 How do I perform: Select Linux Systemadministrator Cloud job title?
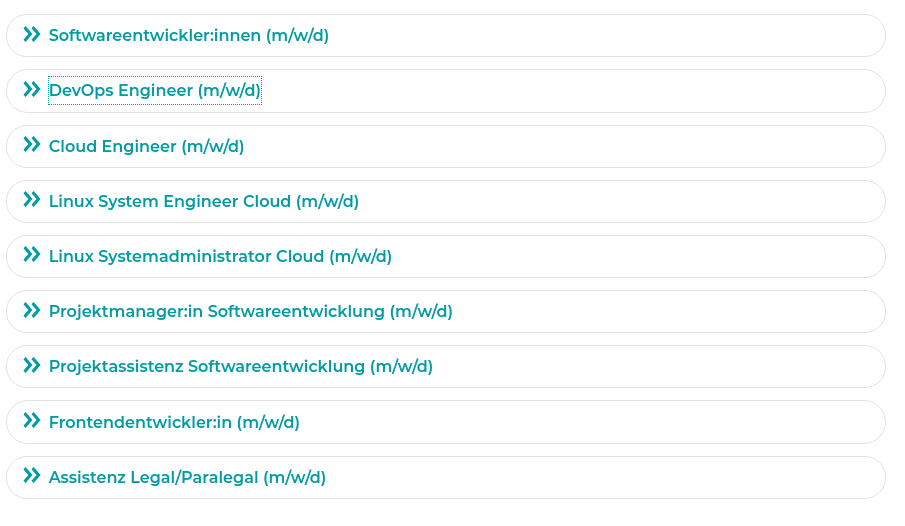pyautogui.click(x=220, y=256)
